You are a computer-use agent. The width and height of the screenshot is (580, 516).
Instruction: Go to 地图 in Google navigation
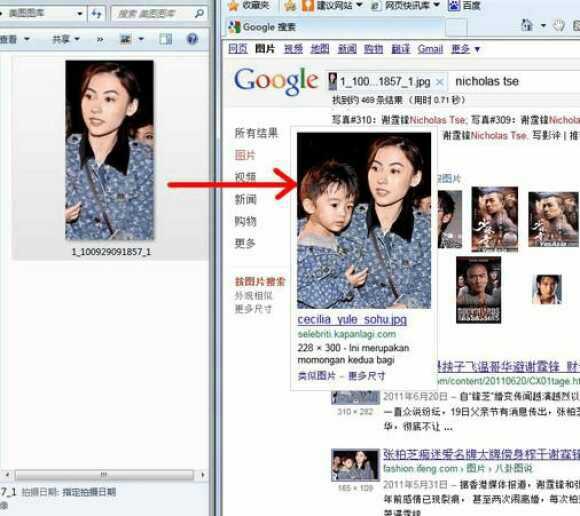320,49
